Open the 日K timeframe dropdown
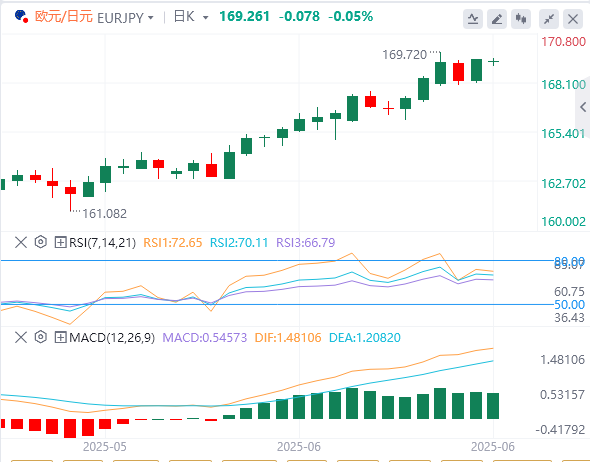Image resolution: width=590 pixels, height=462 pixels. [191, 17]
